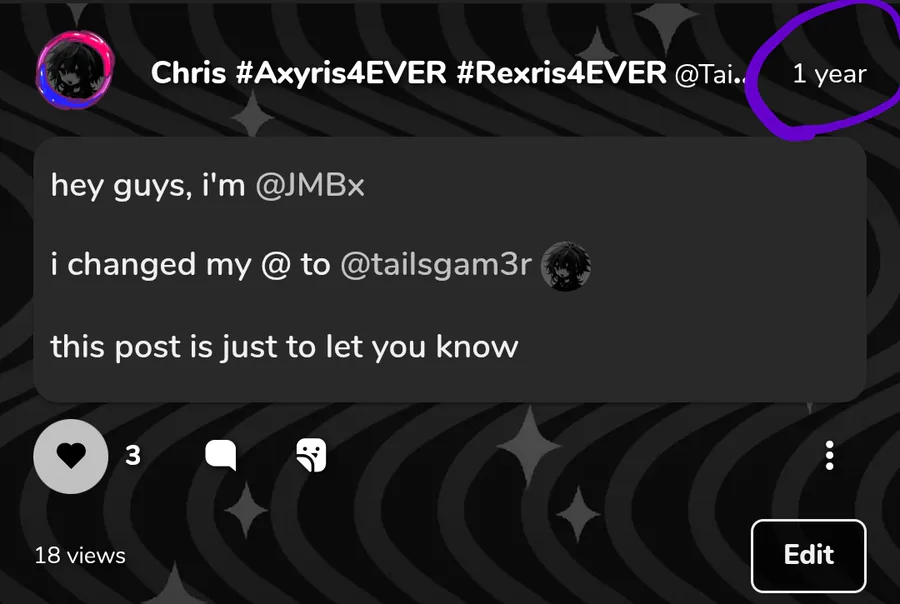Click the display name Chris #Axyris4EVER #Rexris4EVER
900x604 pixels.
coord(409,73)
